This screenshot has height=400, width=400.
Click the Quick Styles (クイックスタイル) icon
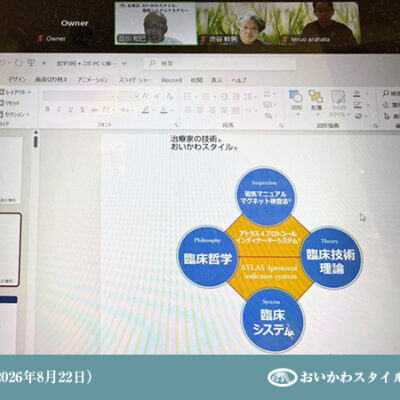pyautogui.click(x=339, y=103)
